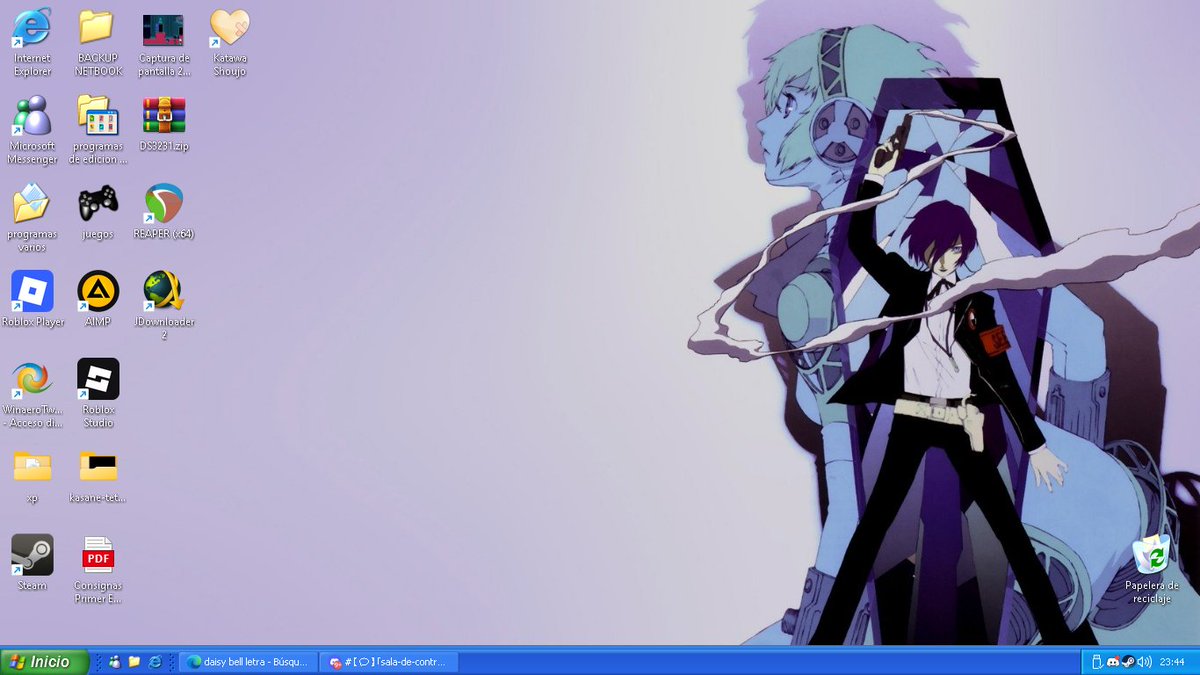The height and width of the screenshot is (675, 1200).
Task: Select the Papelera de reciclaje icon
Action: (1152, 569)
